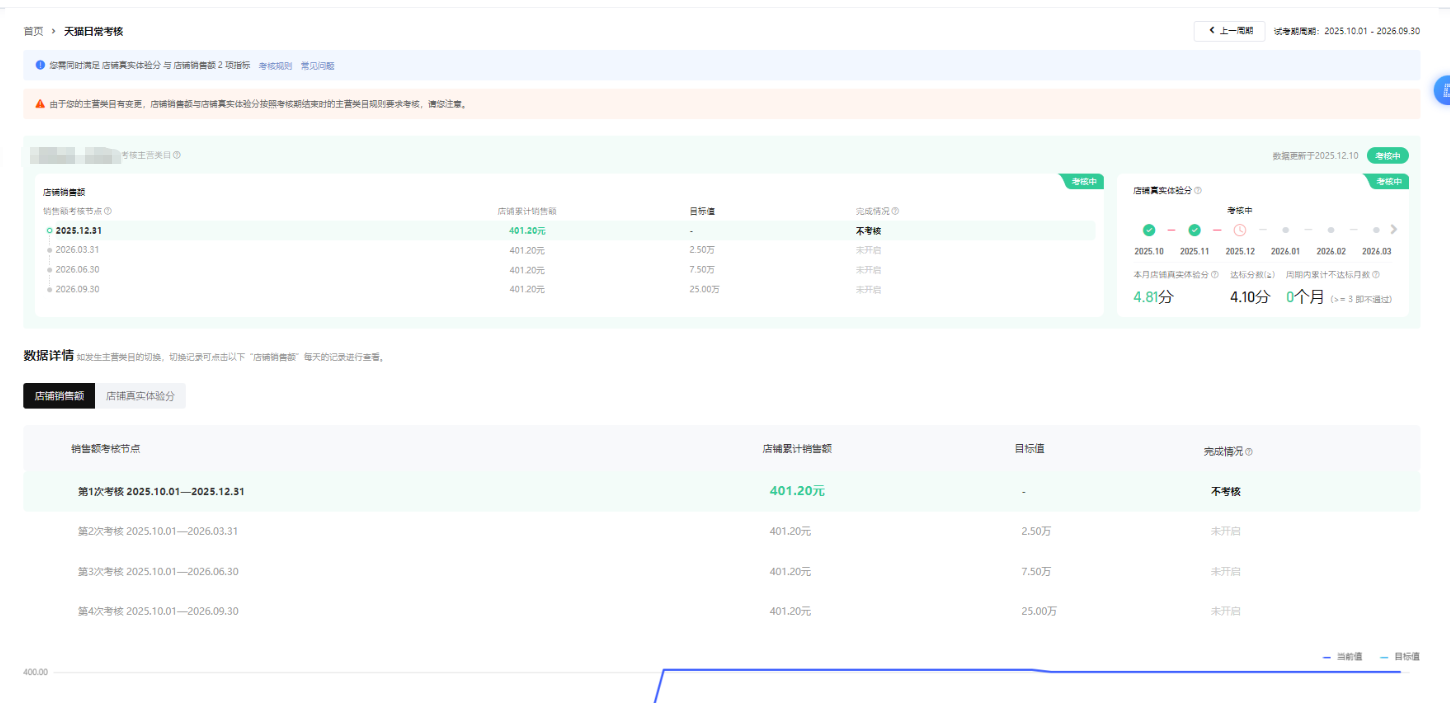Screen dimensions: 1450x703
Task: Open the 考核规则 link
Action: 275,66
